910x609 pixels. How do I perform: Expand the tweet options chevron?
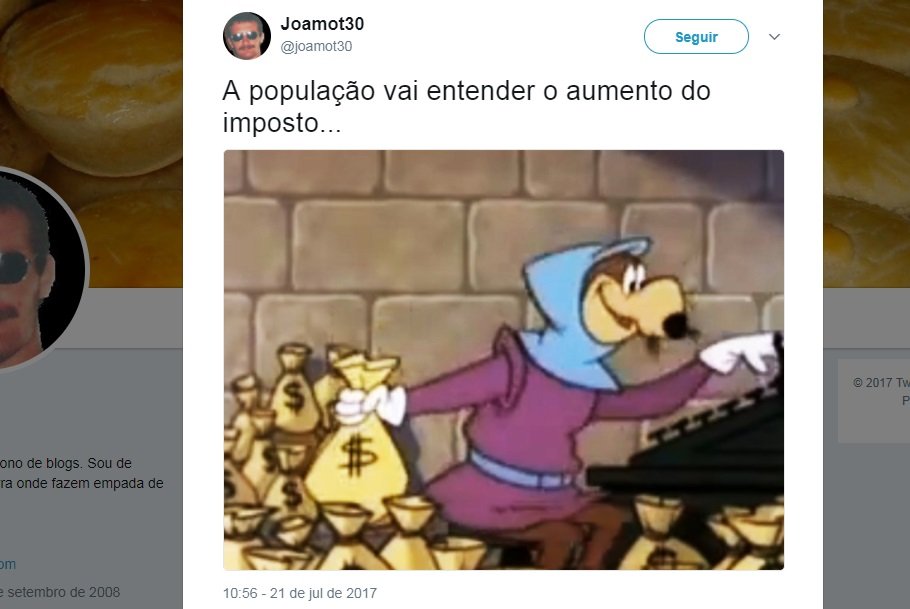[x=774, y=37]
